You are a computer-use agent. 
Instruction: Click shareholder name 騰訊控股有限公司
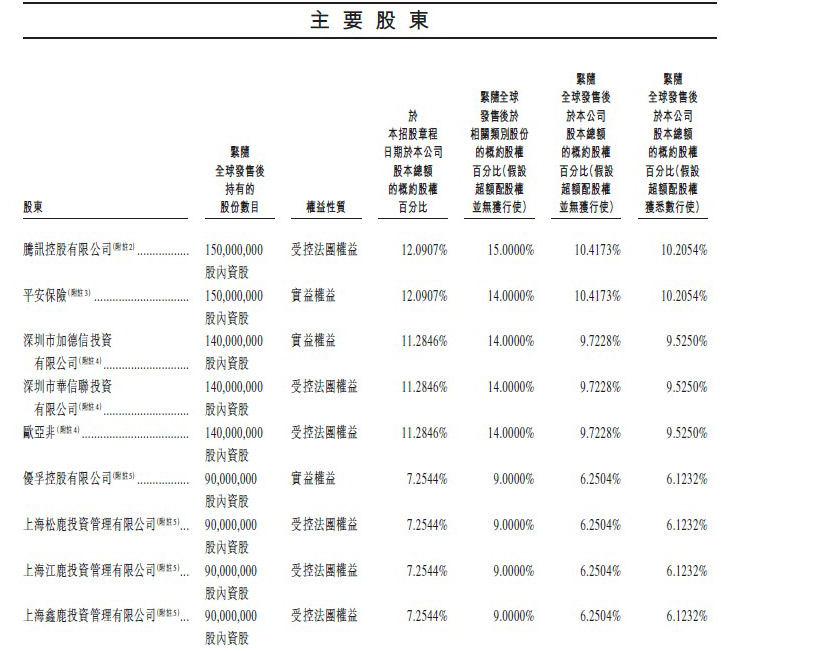pyautogui.click(x=67, y=249)
